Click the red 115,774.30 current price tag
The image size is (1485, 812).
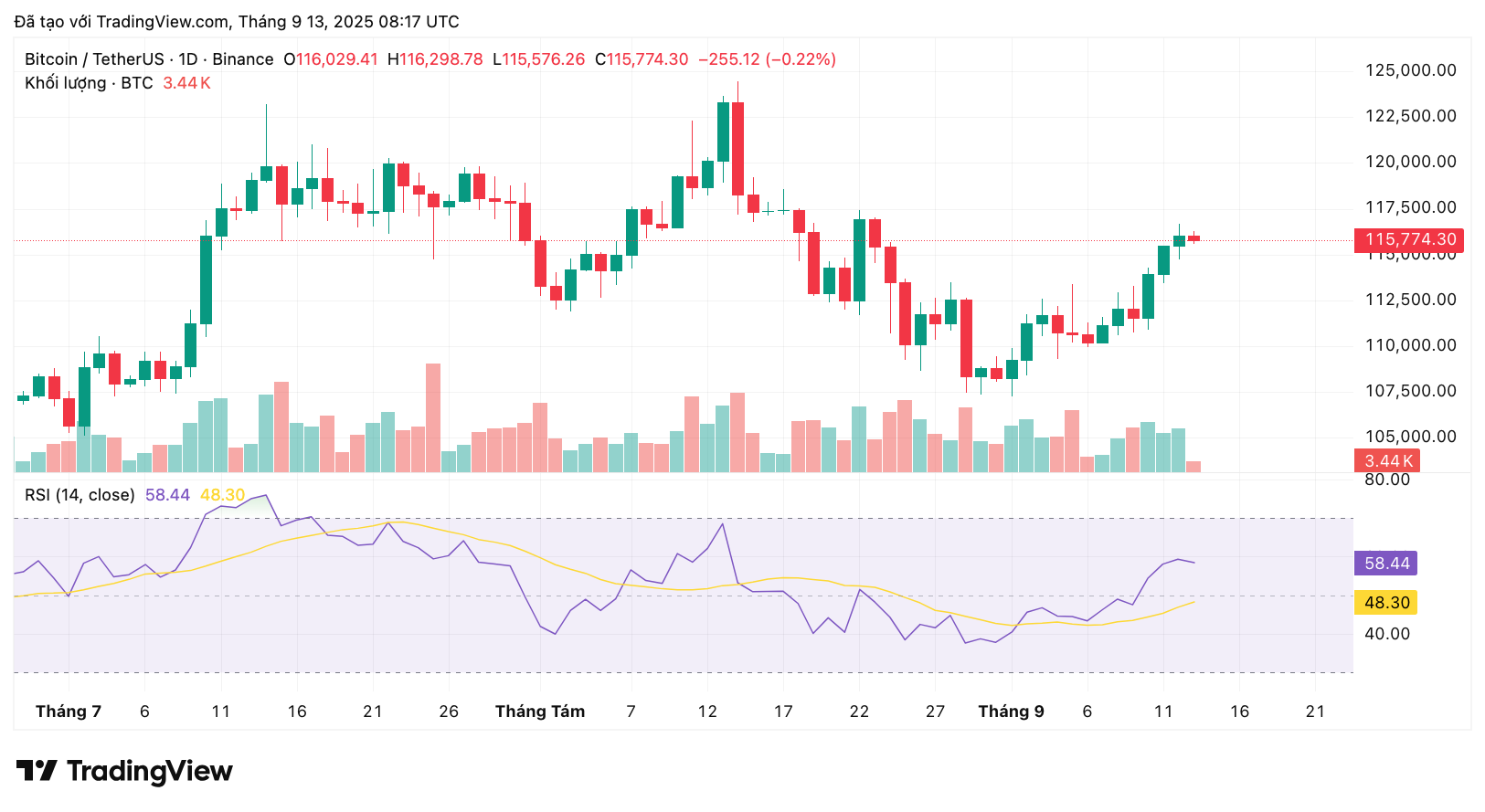point(1408,240)
